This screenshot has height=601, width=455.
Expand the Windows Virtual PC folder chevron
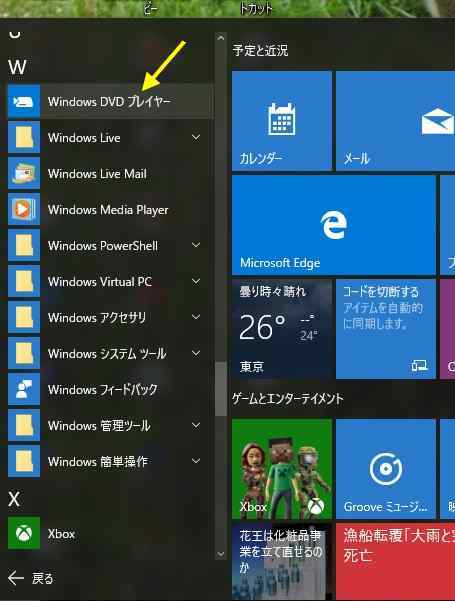click(x=196, y=281)
